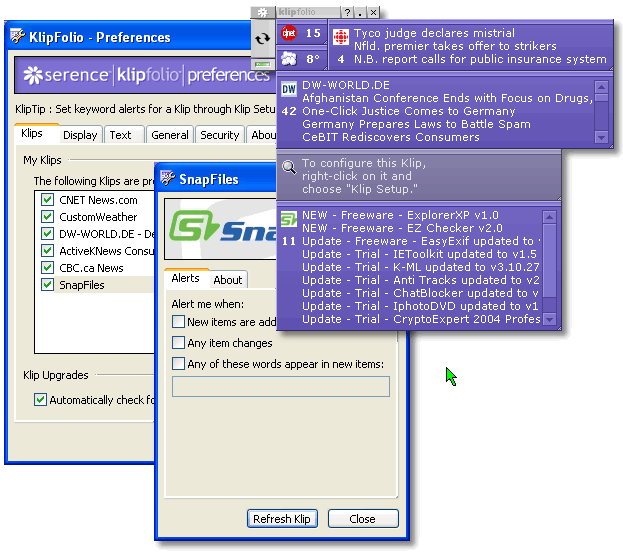Click the SnapFiles Klip icon
The height and width of the screenshot is (552, 623).
click(x=289, y=220)
